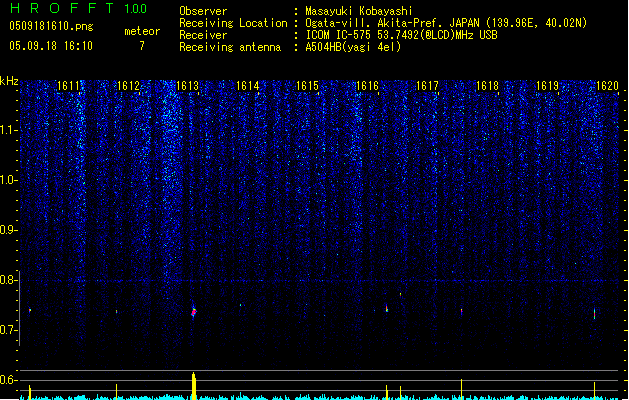Click the 1619 time marker
This screenshot has width=629, height=400.
click(x=547, y=86)
